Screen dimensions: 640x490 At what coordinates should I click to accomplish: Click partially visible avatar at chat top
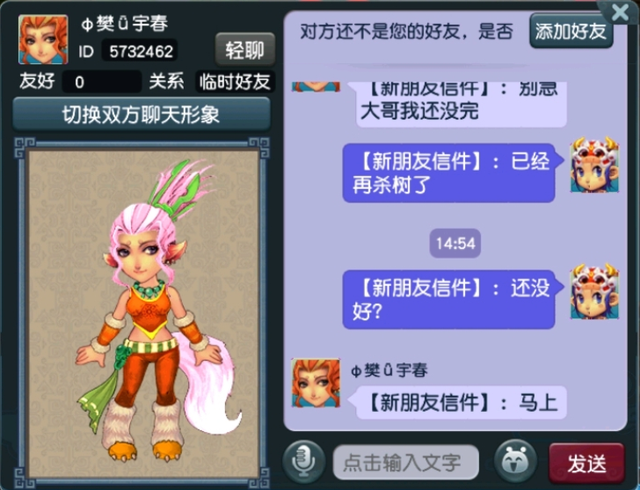tap(316, 86)
